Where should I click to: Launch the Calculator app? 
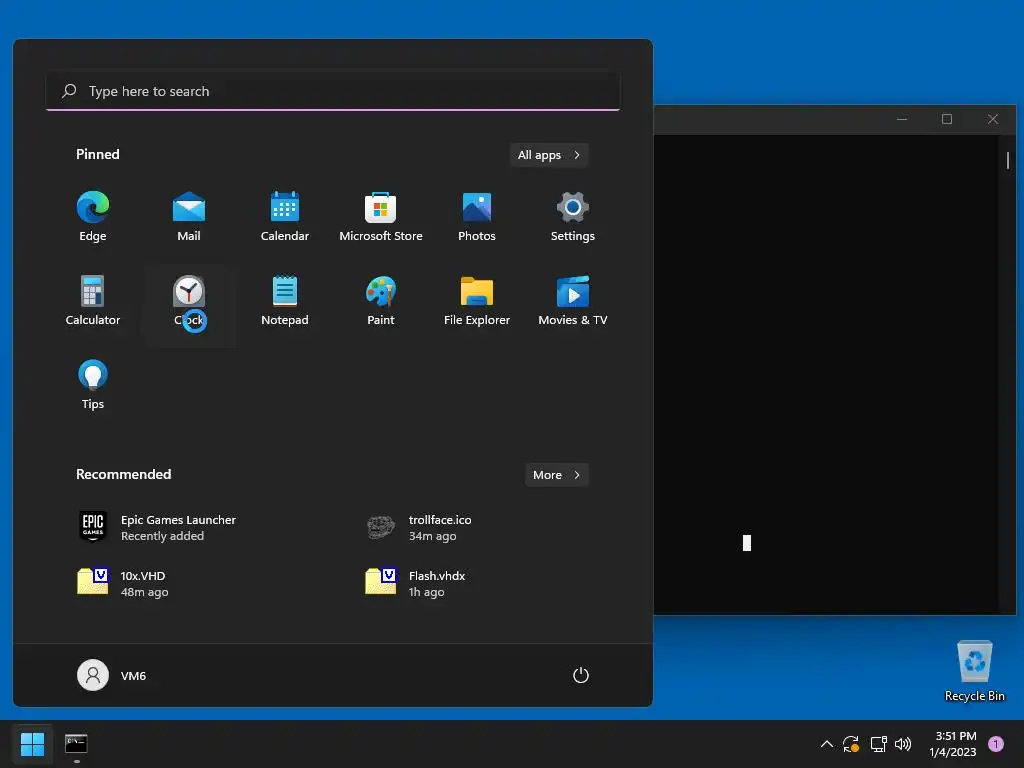(93, 300)
